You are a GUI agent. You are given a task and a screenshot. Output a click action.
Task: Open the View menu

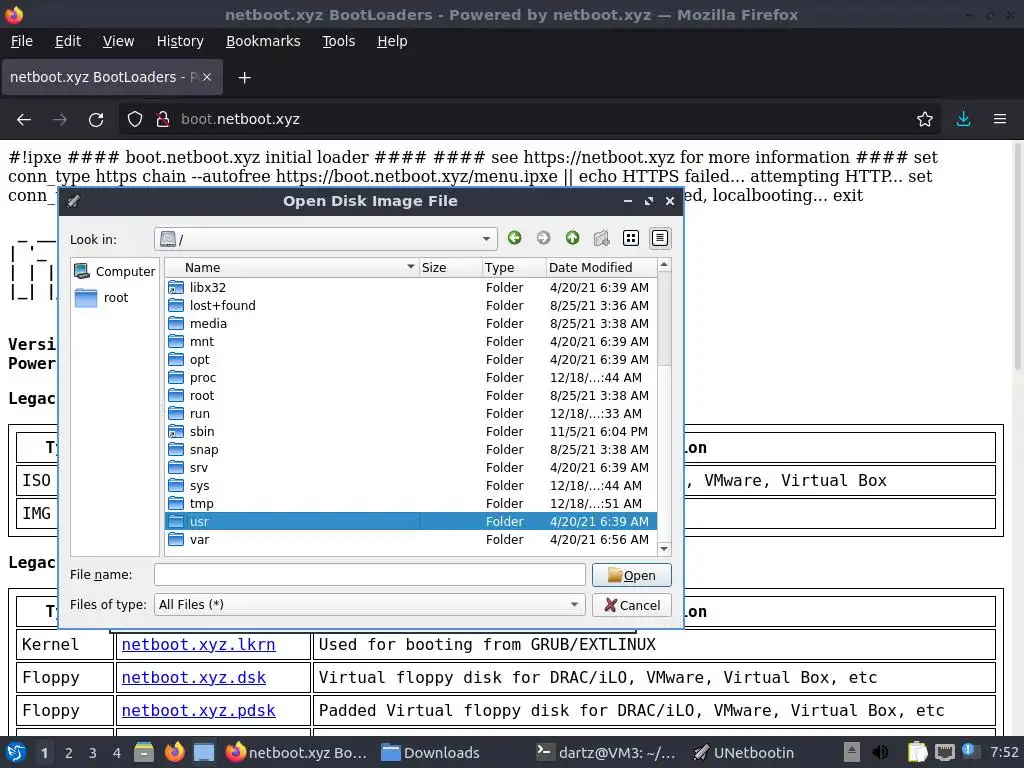pyautogui.click(x=118, y=41)
